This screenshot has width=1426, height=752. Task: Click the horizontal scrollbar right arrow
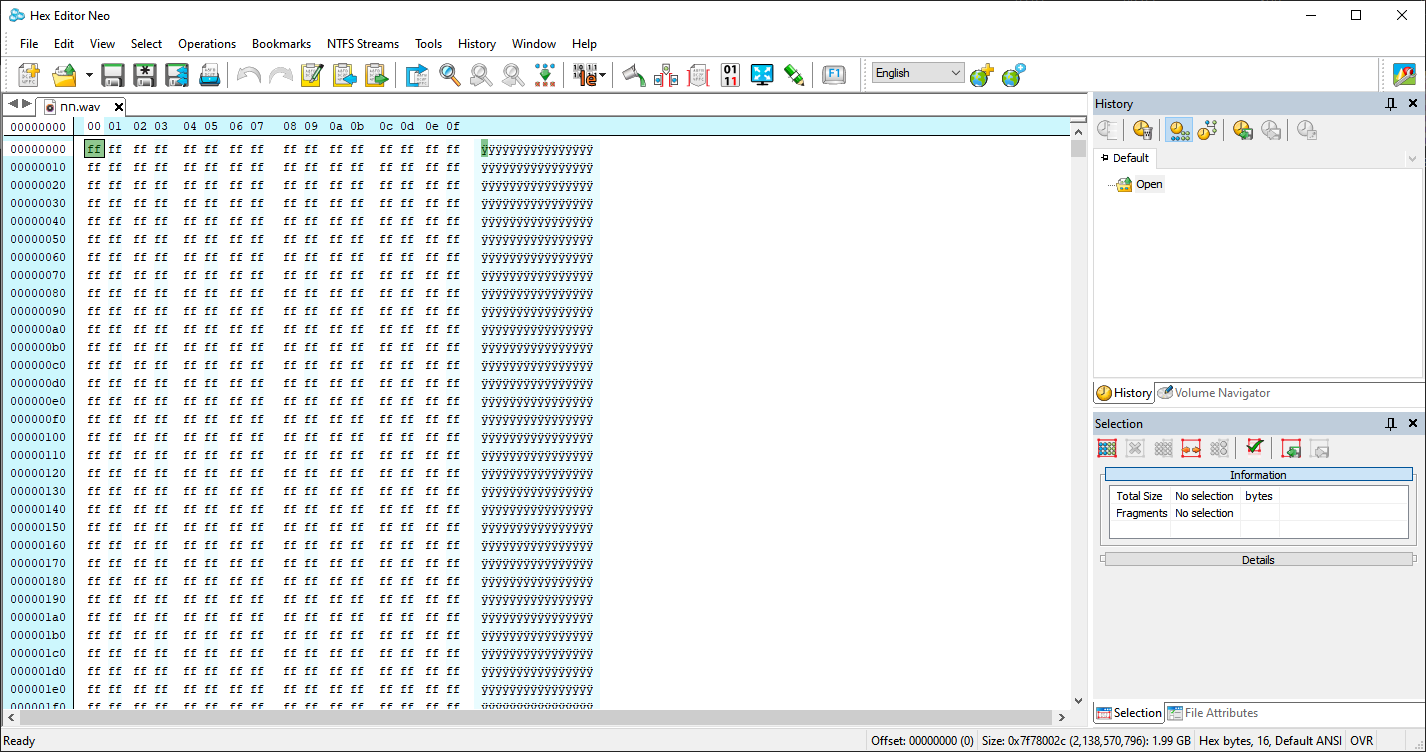[1061, 718]
